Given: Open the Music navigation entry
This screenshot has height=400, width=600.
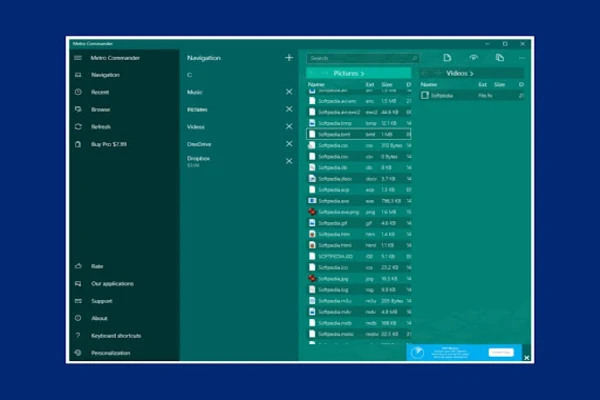Looking at the screenshot, I should [x=195, y=92].
